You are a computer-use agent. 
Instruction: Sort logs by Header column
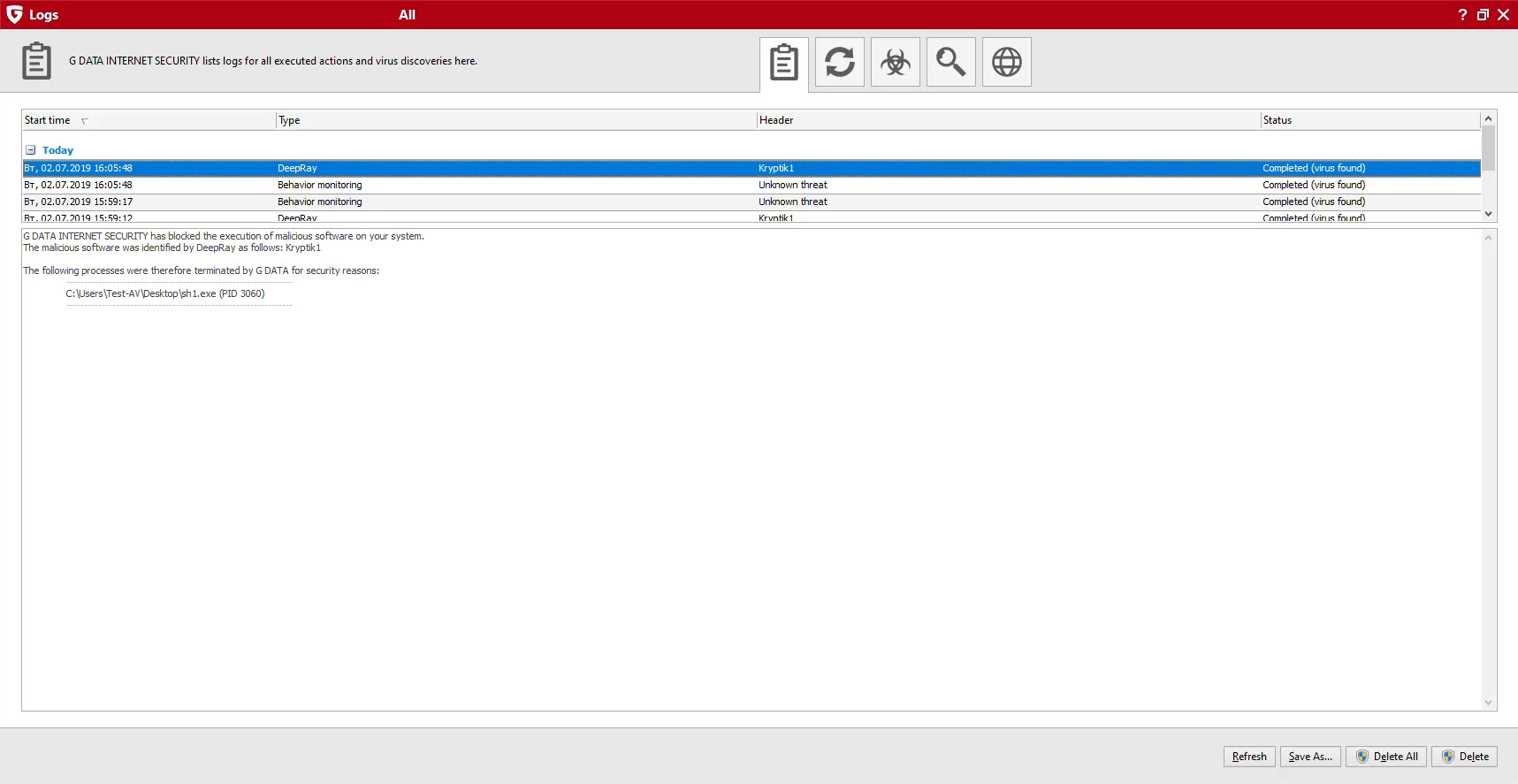tap(1009, 120)
